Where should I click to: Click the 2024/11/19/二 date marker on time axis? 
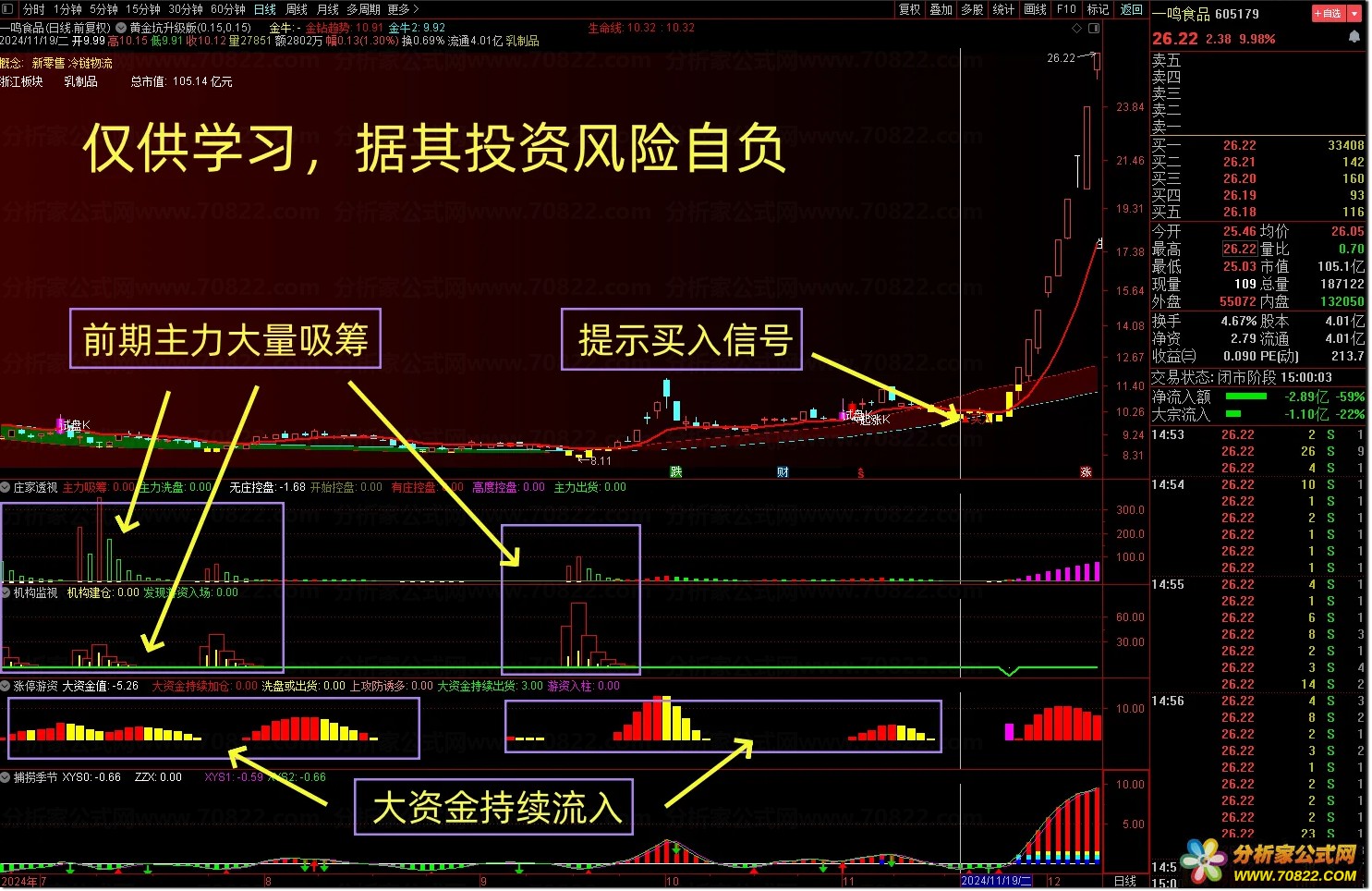coord(996,881)
